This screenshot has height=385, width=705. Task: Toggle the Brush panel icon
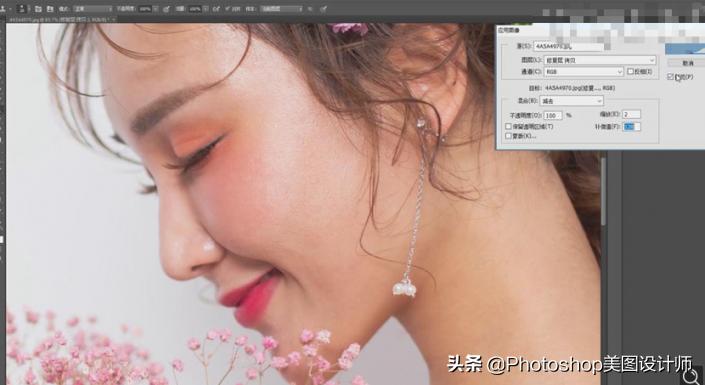38,9
